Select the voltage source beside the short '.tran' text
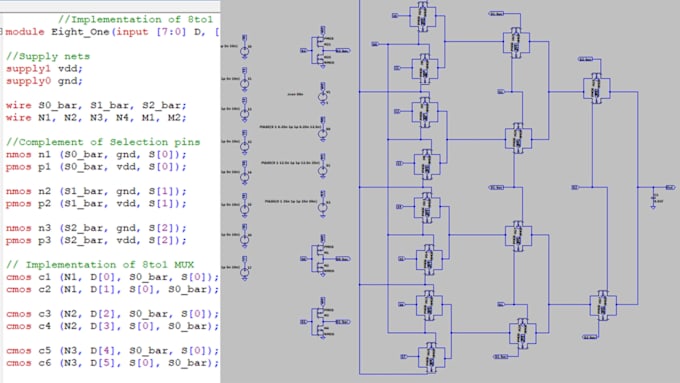The image size is (680, 383). [x=323, y=94]
